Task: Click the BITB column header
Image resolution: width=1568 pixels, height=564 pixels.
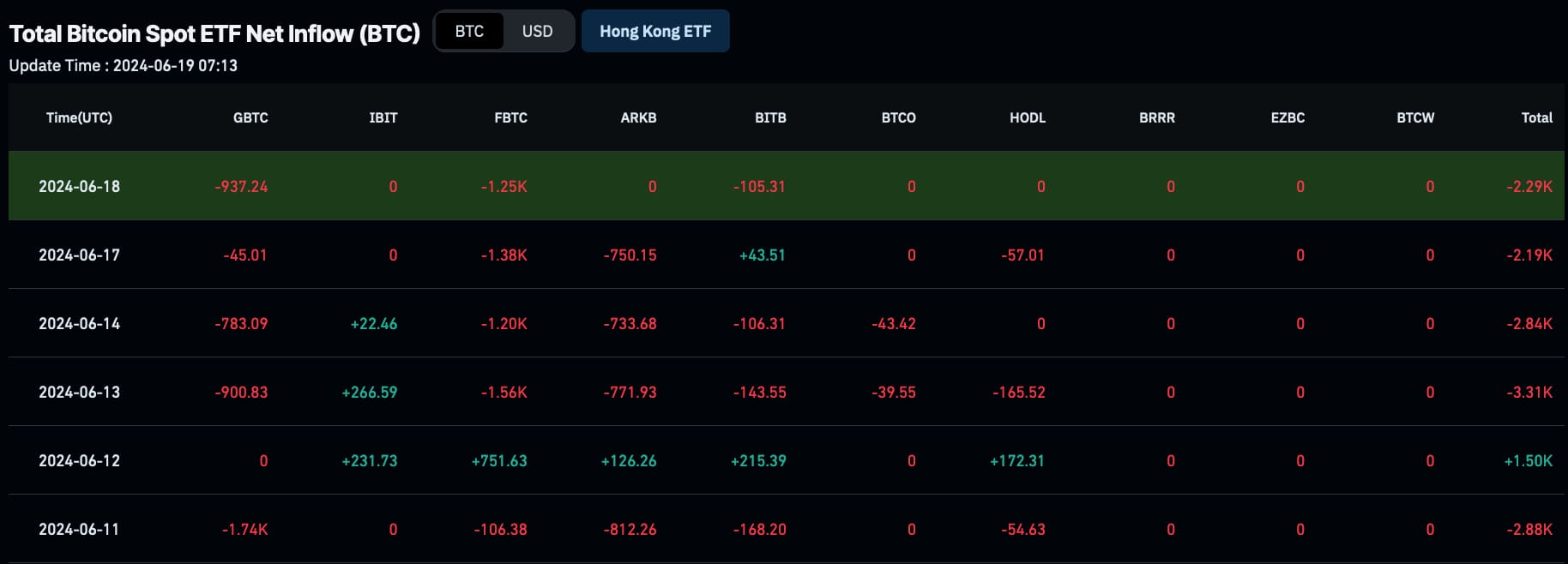Action: (769, 117)
